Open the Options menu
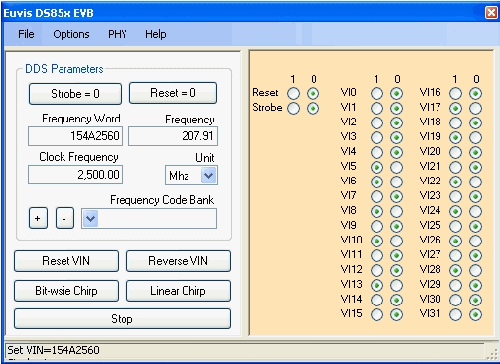Viewport: 500px width, 364px height. point(71,34)
